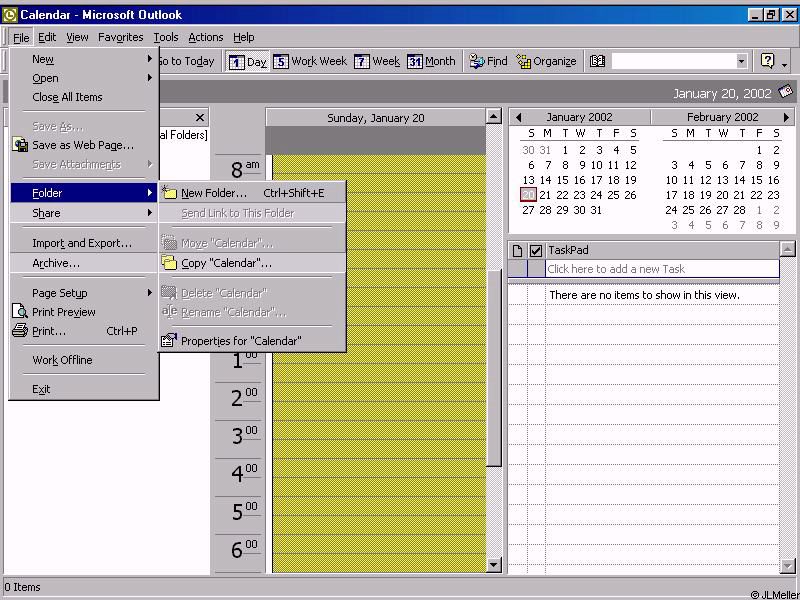This screenshot has height=600, width=800.
Task: Go to previous month in the date navigator
Action: pos(518,117)
